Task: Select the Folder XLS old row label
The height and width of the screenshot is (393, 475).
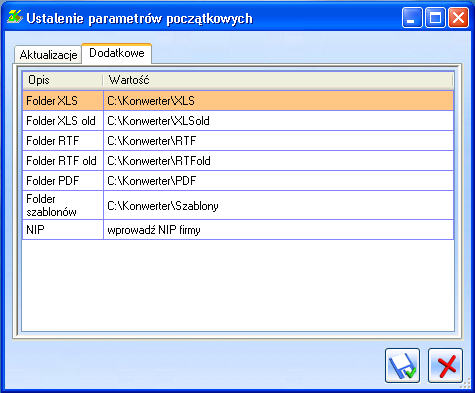Action: tap(63, 121)
